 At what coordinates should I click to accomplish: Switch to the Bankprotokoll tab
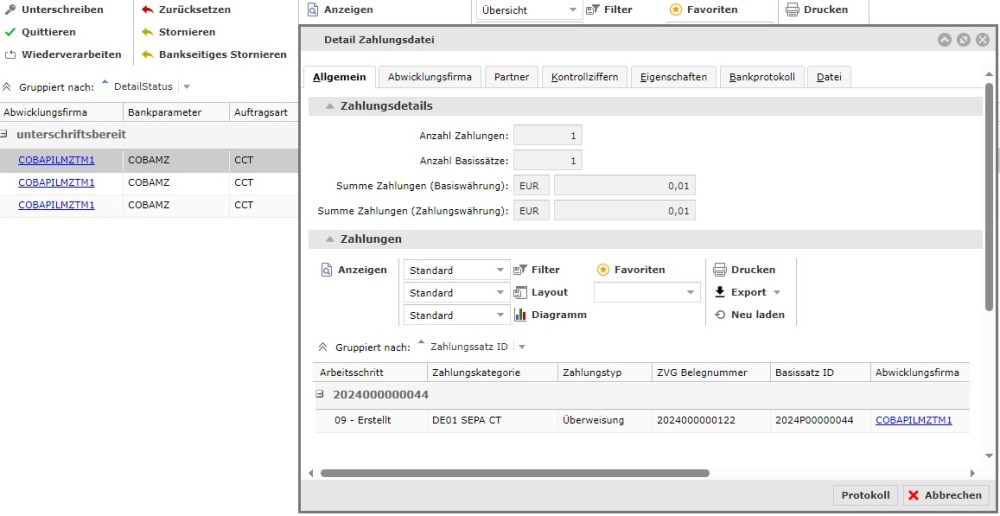(x=762, y=77)
